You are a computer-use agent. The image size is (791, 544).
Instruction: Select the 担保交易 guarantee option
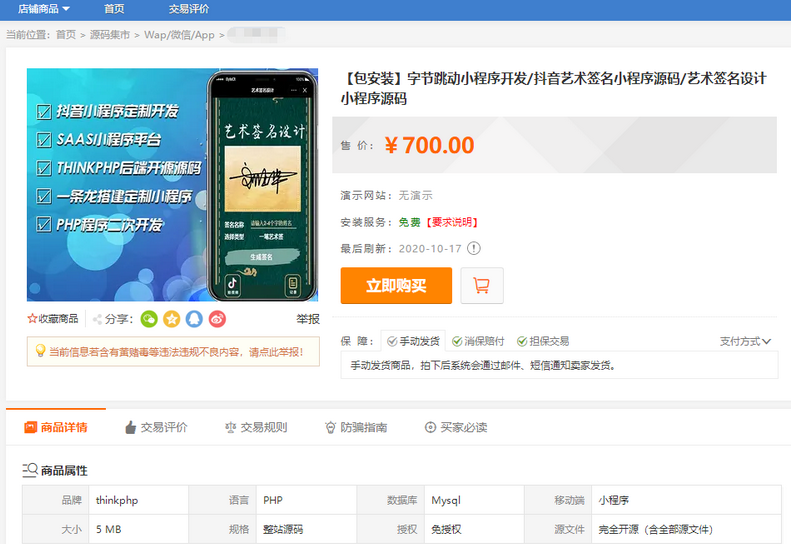tap(543, 341)
